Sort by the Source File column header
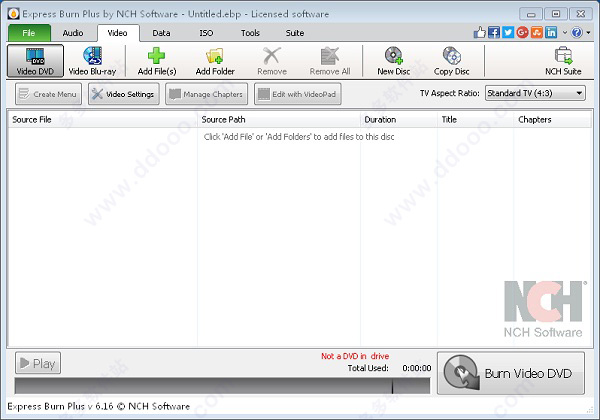The height and width of the screenshot is (420, 600). point(103,119)
